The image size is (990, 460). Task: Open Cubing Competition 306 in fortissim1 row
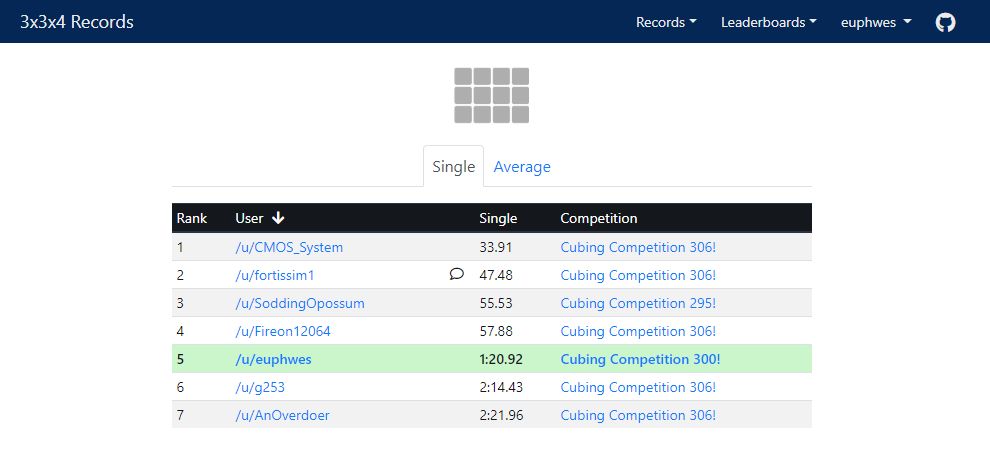[x=638, y=276]
